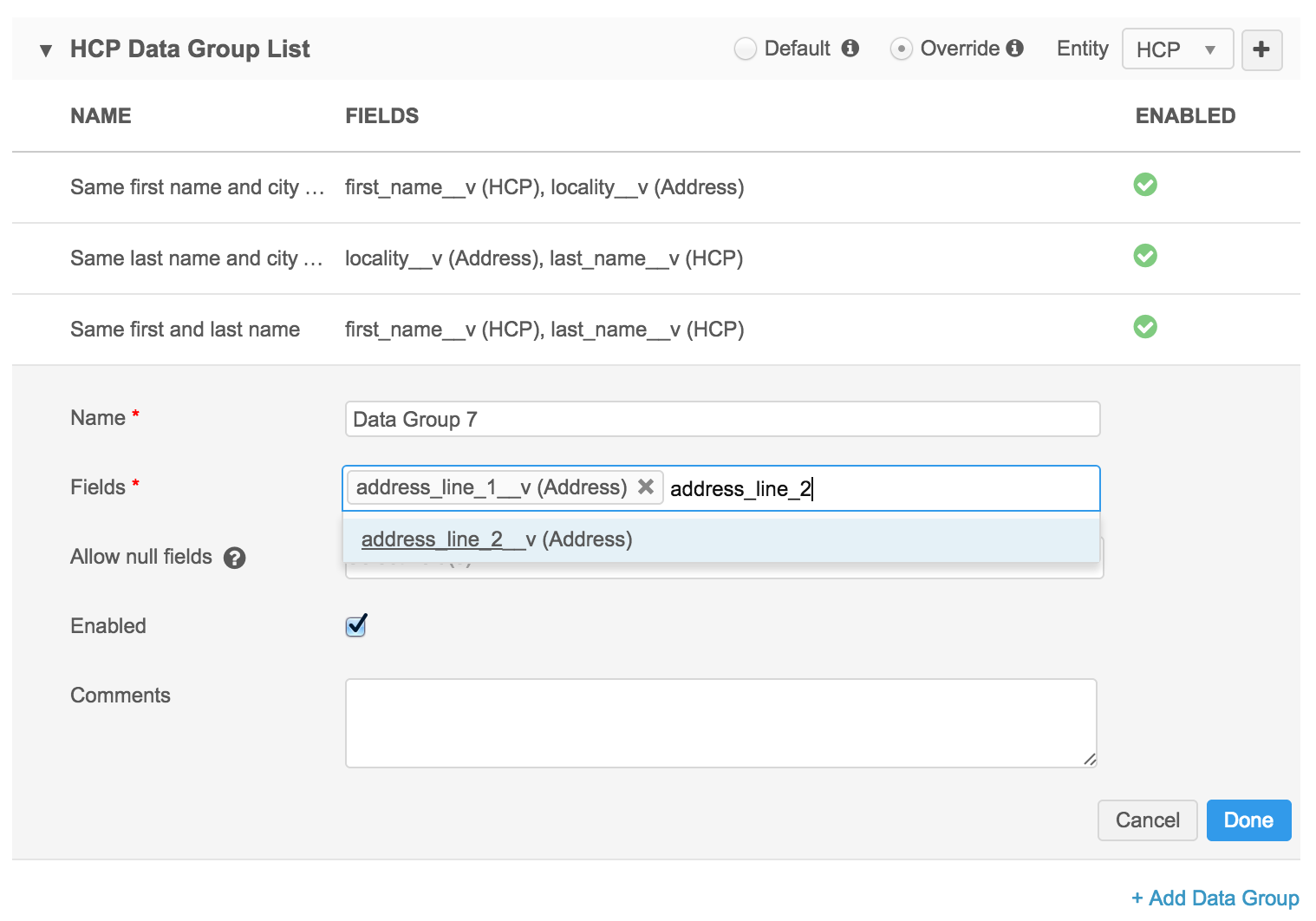Click the Done button

pos(1248,820)
